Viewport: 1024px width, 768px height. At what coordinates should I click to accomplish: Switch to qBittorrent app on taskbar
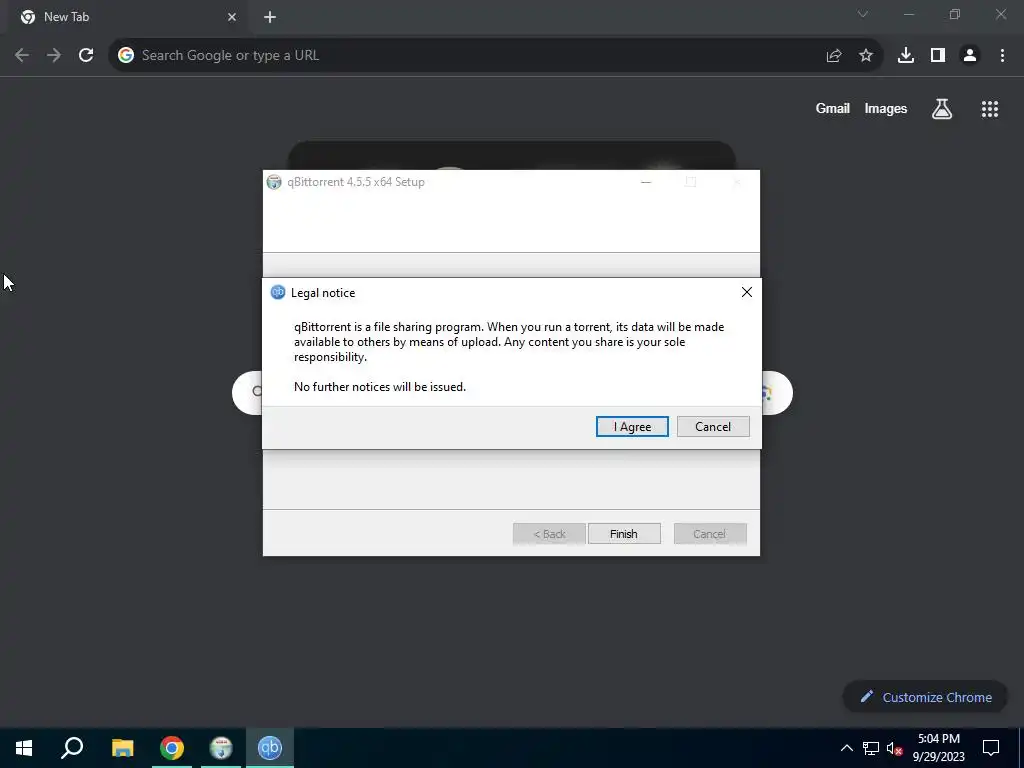[270, 747]
